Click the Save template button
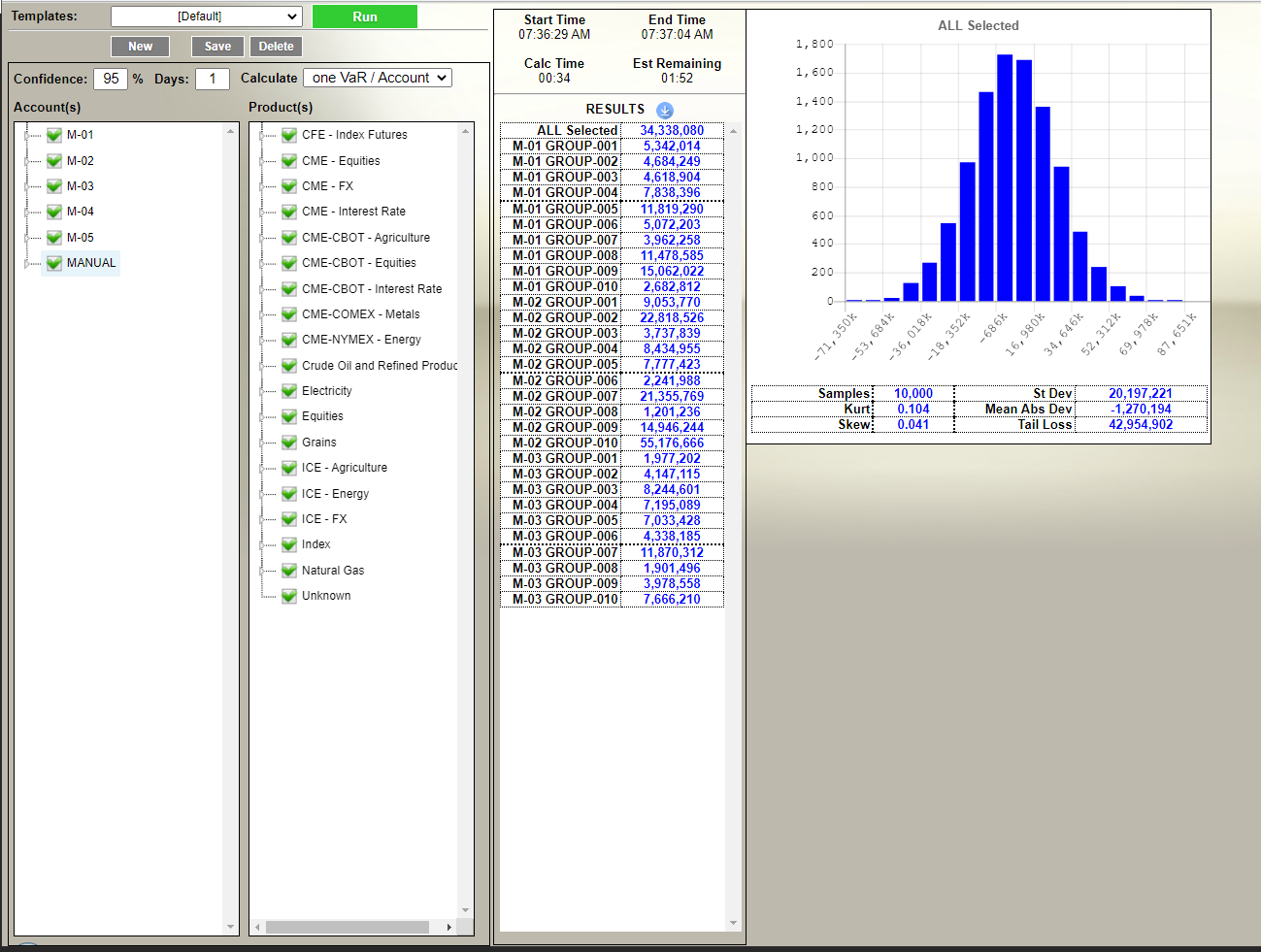Viewport: 1261px width, 952px height. pos(217,47)
